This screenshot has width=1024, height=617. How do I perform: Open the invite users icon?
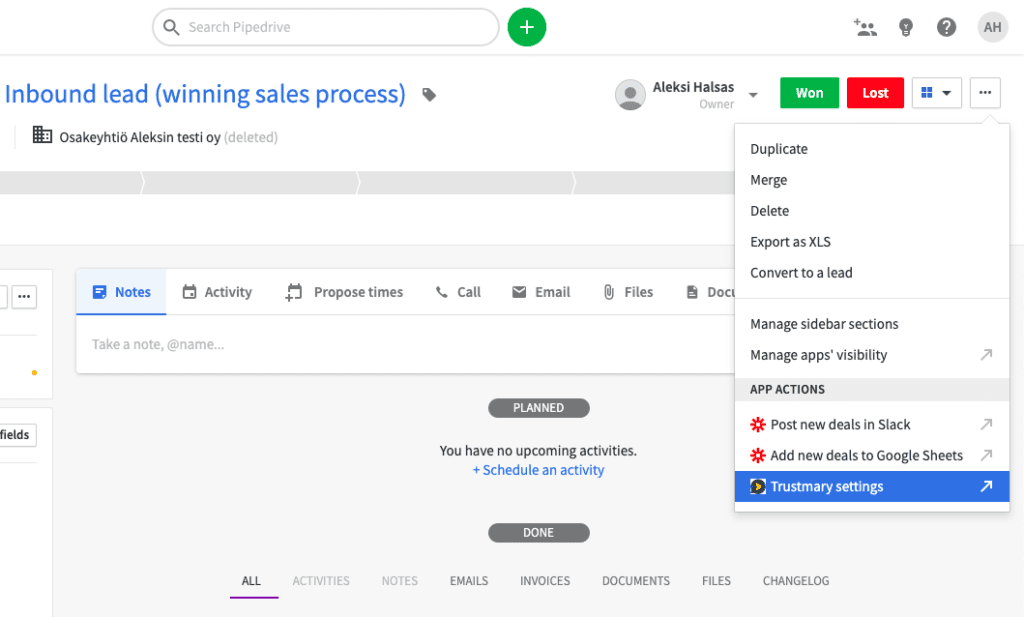coord(865,27)
